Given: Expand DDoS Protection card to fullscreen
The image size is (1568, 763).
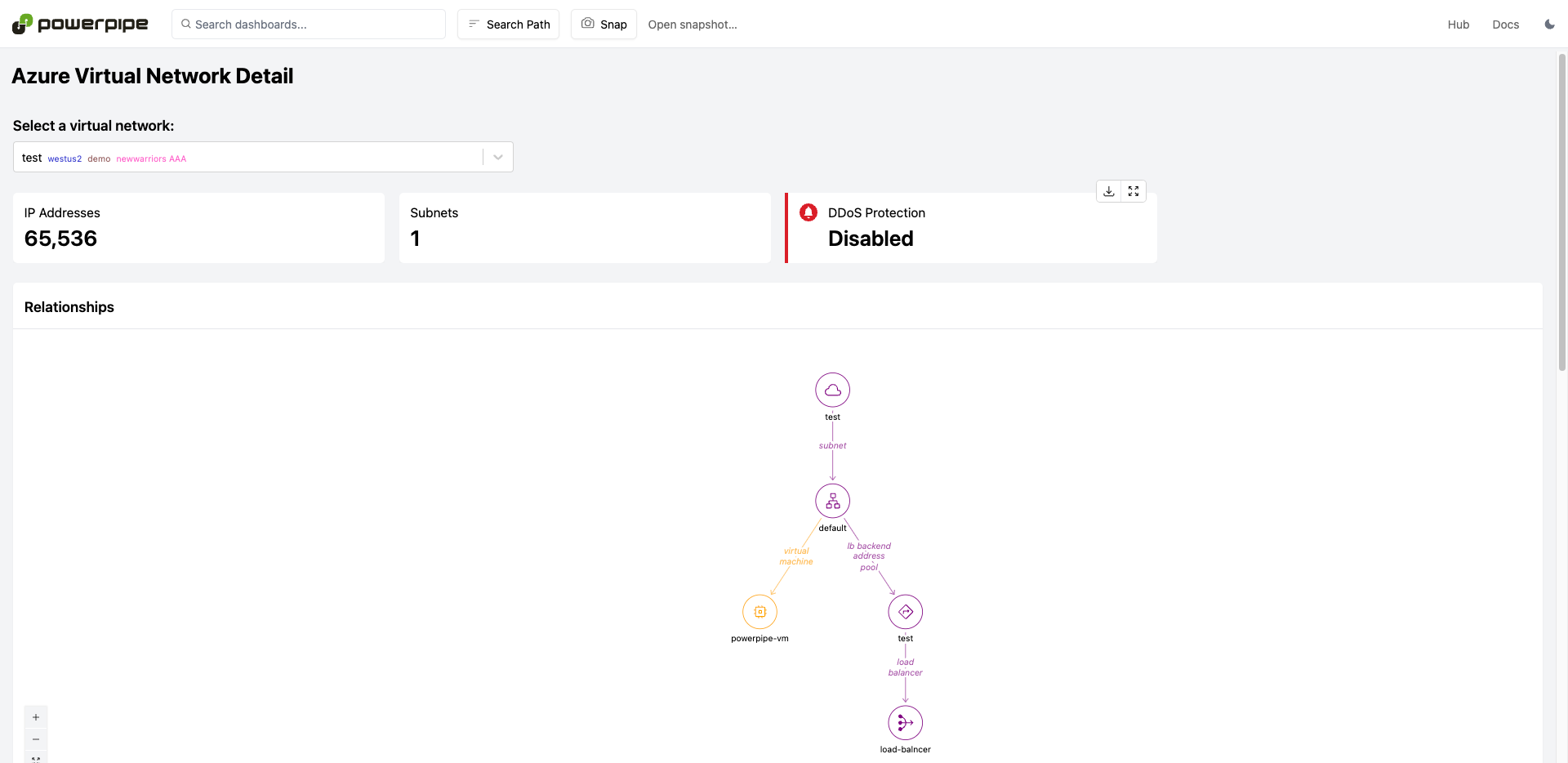Looking at the screenshot, I should [1134, 191].
